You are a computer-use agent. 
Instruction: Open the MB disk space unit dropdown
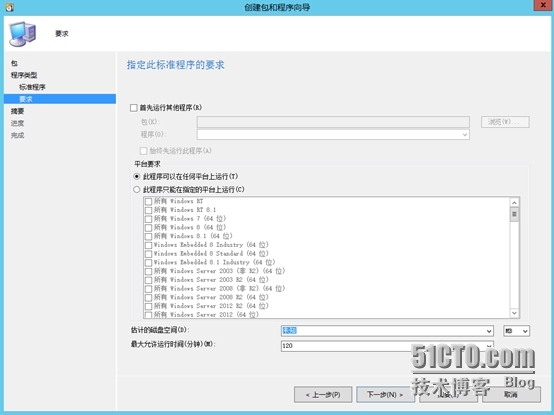pyautogui.click(x=525, y=331)
